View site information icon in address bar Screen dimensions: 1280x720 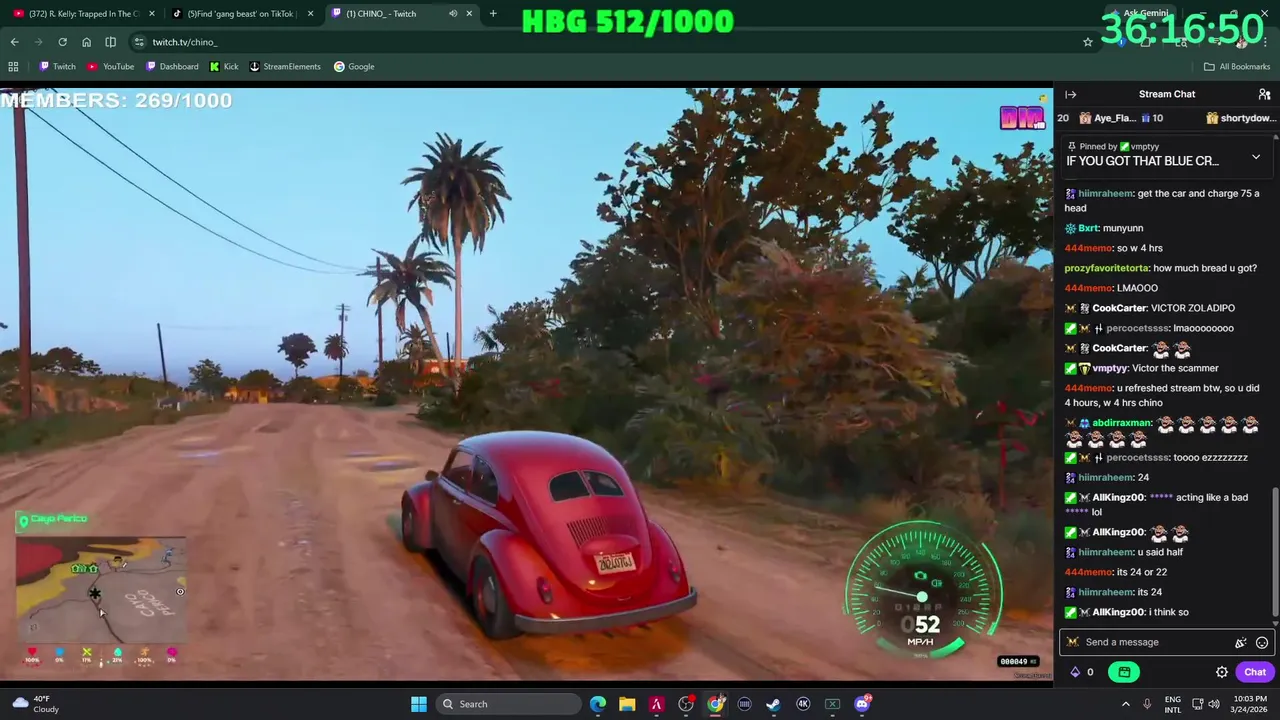pyautogui.click(x=139, y=42)
